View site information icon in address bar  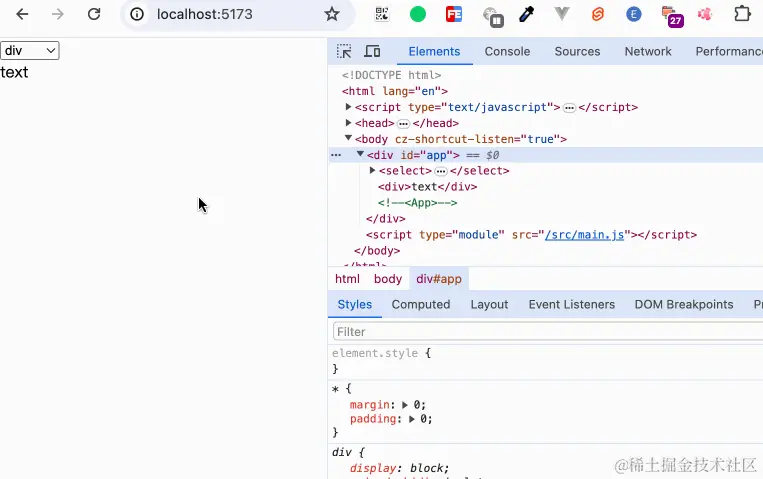(137, 14)
